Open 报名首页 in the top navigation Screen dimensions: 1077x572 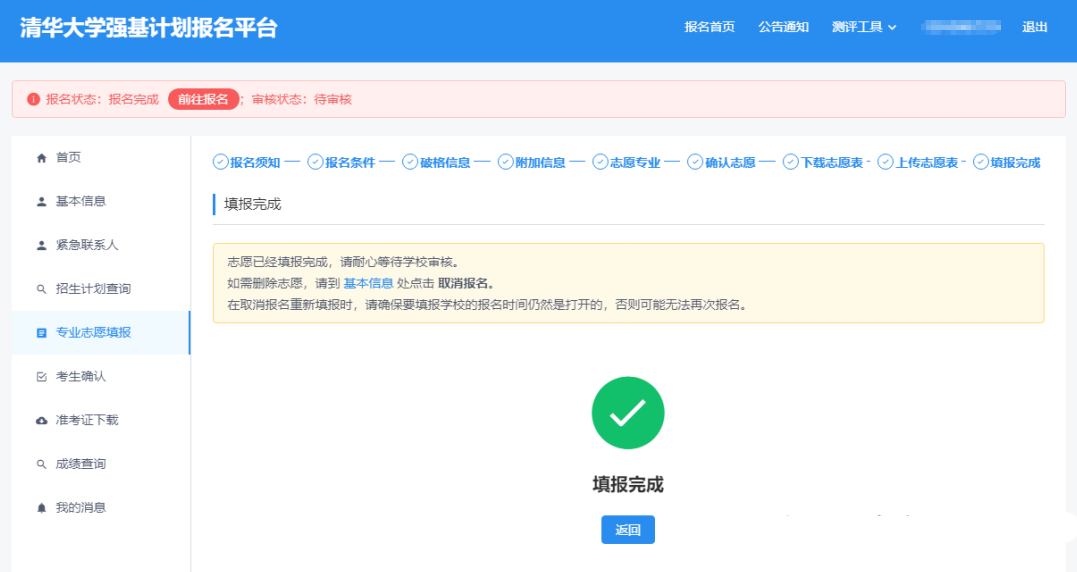point(710,27)
